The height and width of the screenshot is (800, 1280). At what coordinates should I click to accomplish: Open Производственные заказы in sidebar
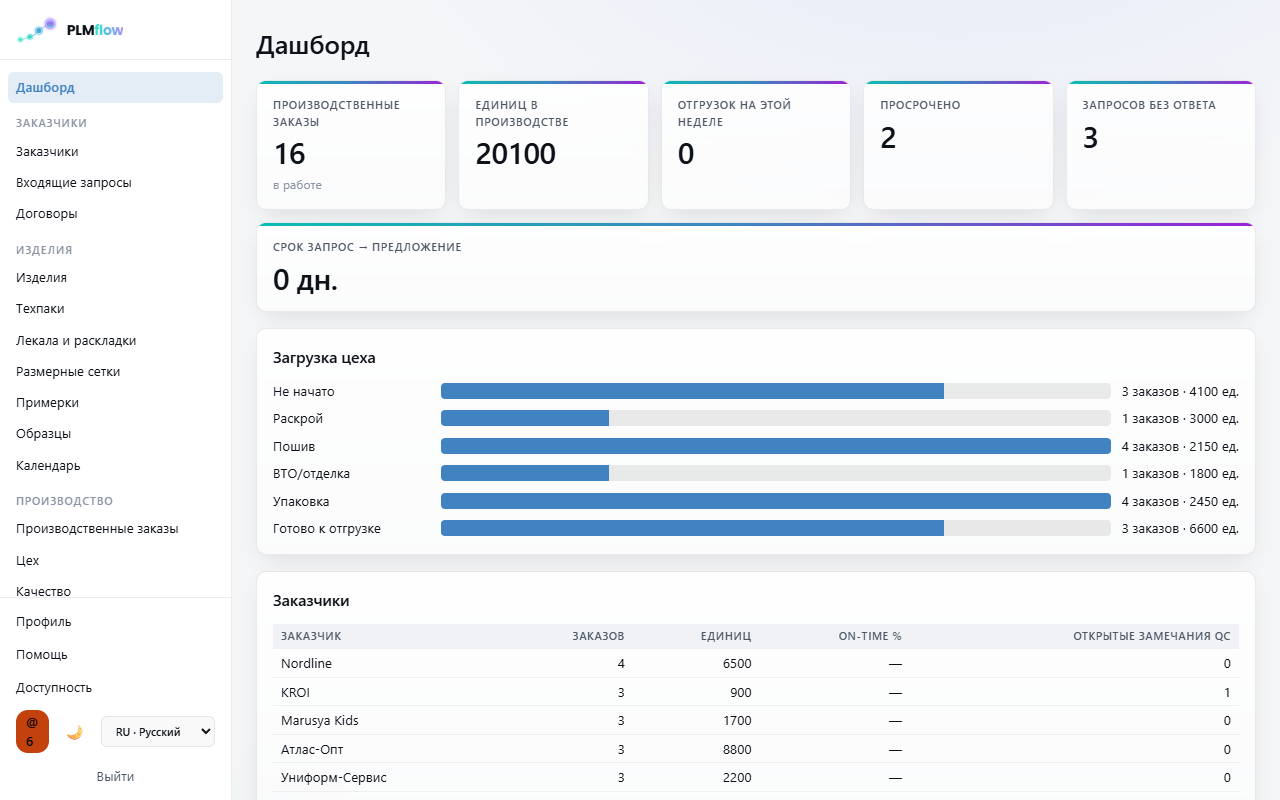coord(115,529)
